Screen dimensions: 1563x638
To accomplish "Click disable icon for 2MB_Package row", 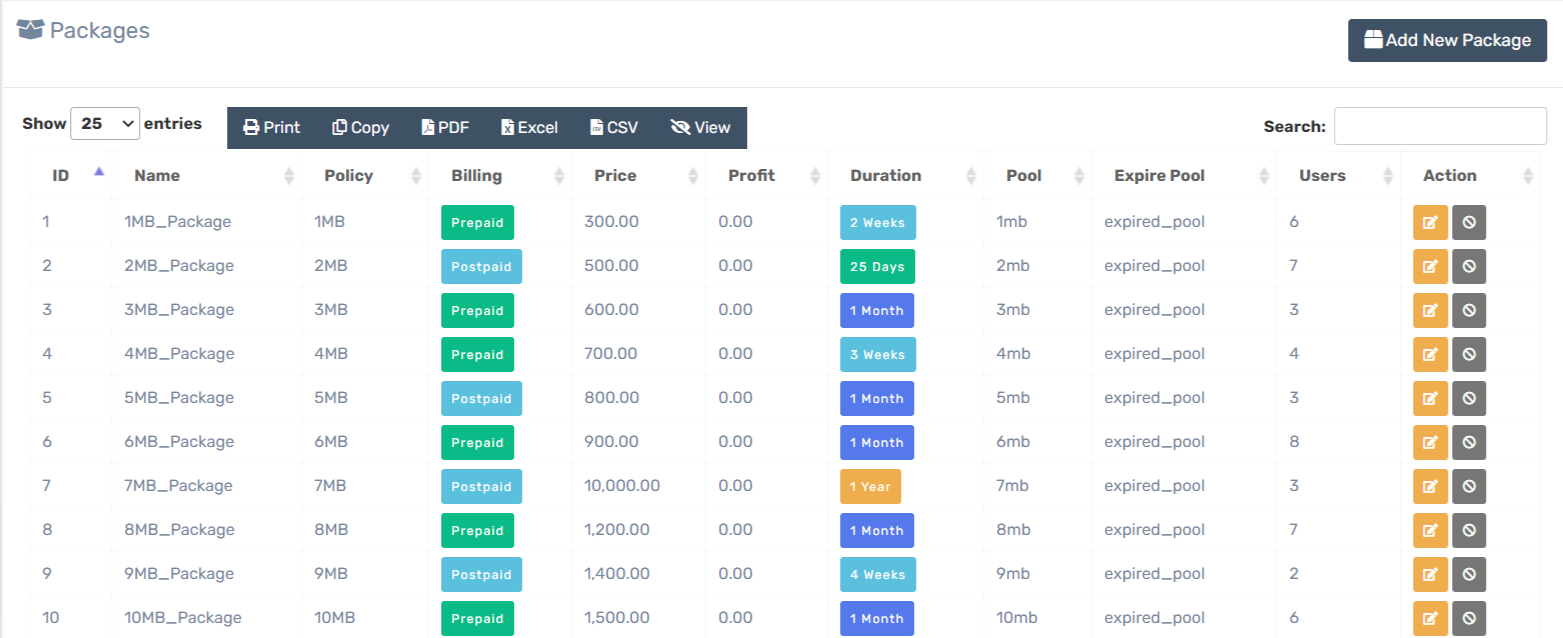I will pos(1468,266).
